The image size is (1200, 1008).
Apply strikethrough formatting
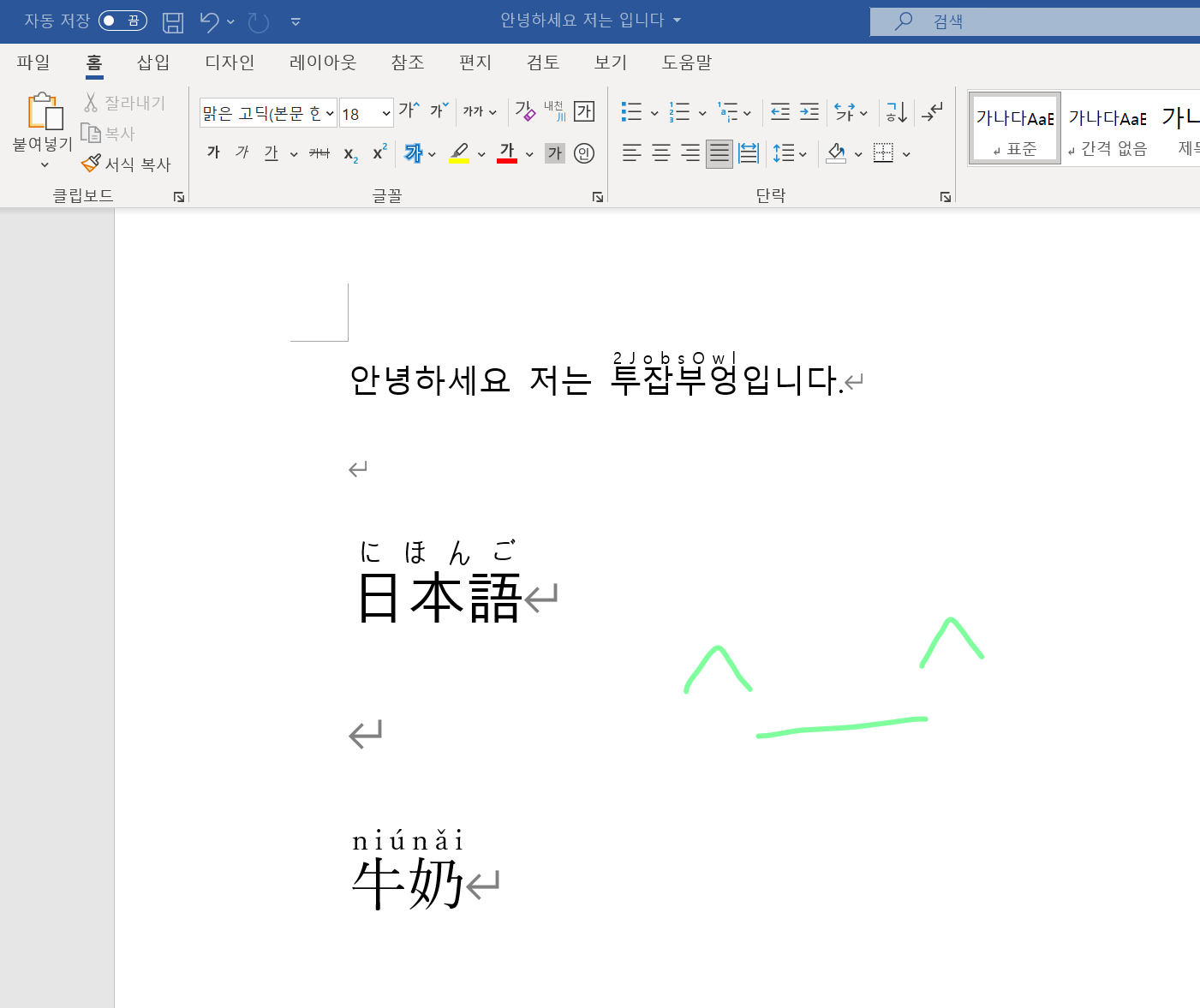pos(319,153)
